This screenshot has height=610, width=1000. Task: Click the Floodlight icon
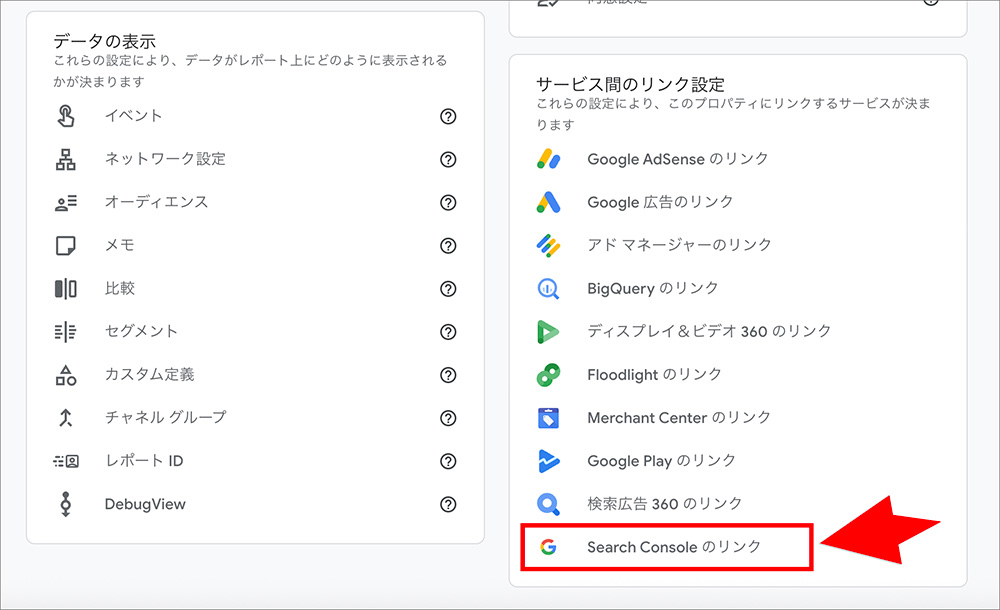pyautogui.click(x=548, y=374)
